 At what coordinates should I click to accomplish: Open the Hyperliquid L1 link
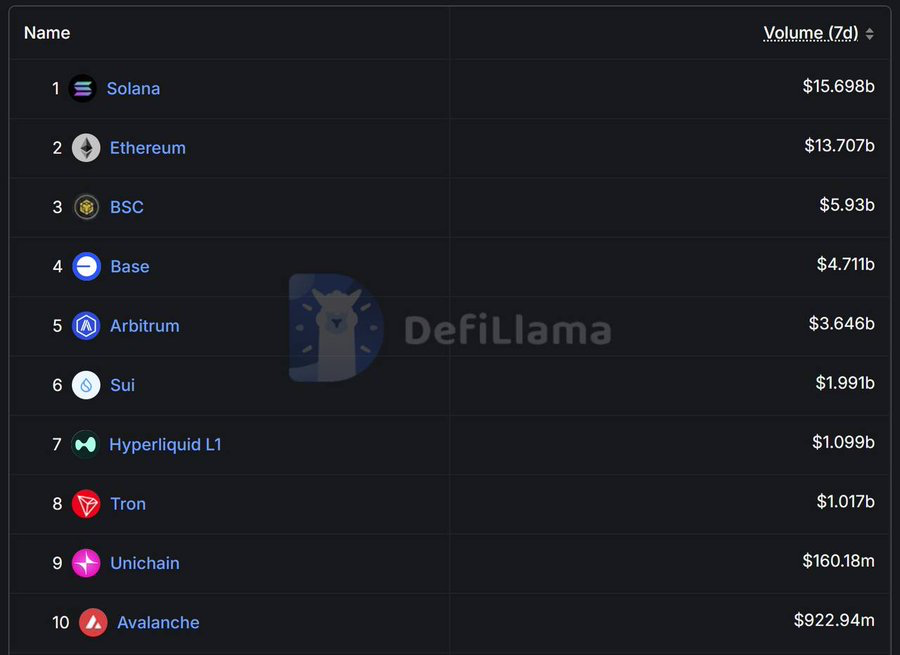click(165, 444)
